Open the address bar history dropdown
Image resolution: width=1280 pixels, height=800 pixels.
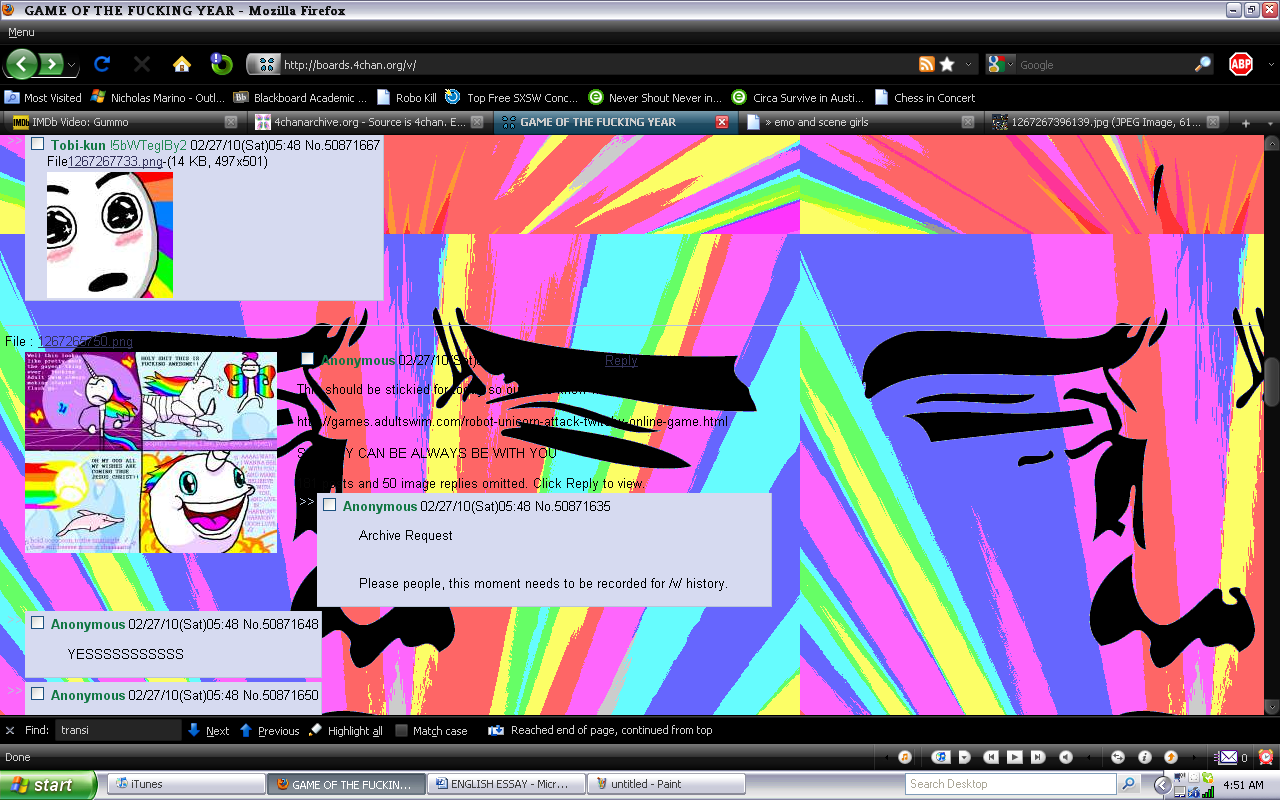pyautogui.click(x=968, y=66)
